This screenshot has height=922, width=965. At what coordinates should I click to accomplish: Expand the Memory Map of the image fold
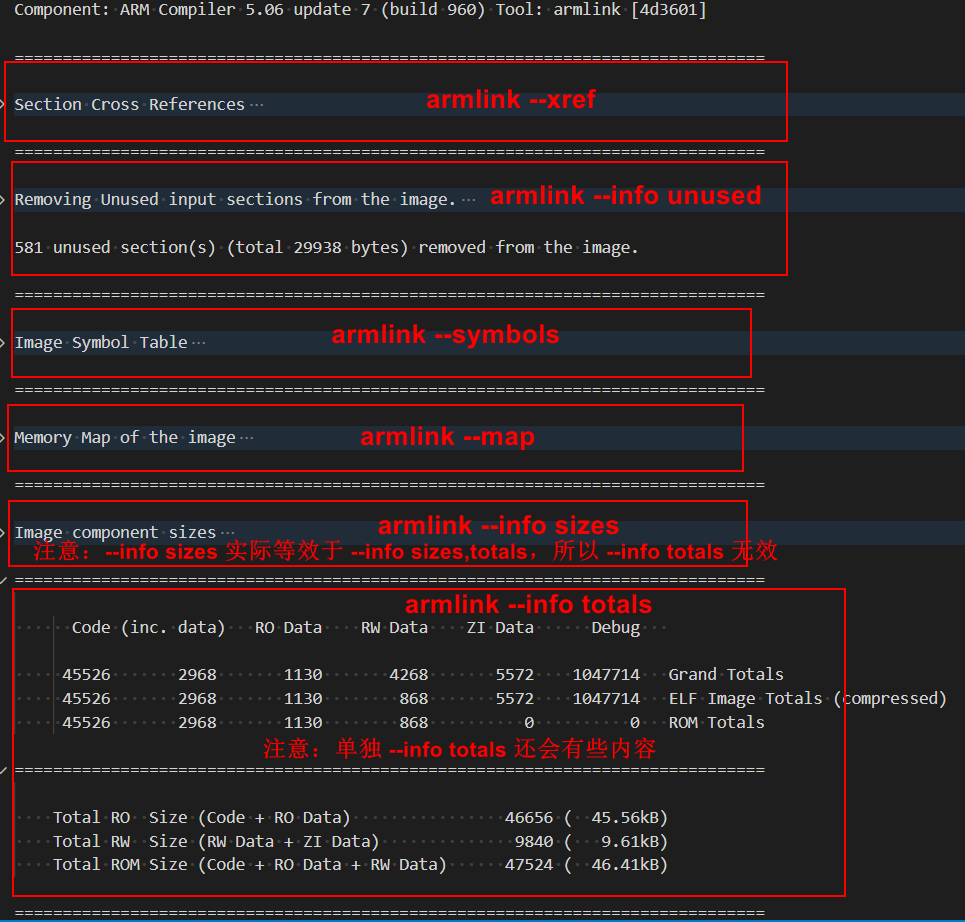(3, 438)
